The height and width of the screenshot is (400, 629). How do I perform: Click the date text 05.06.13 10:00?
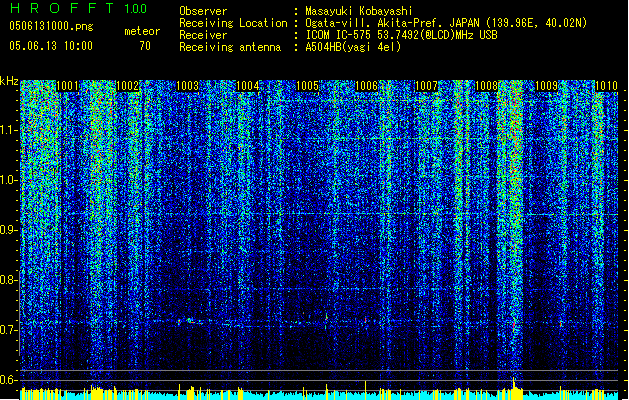(x=51, y=46)
